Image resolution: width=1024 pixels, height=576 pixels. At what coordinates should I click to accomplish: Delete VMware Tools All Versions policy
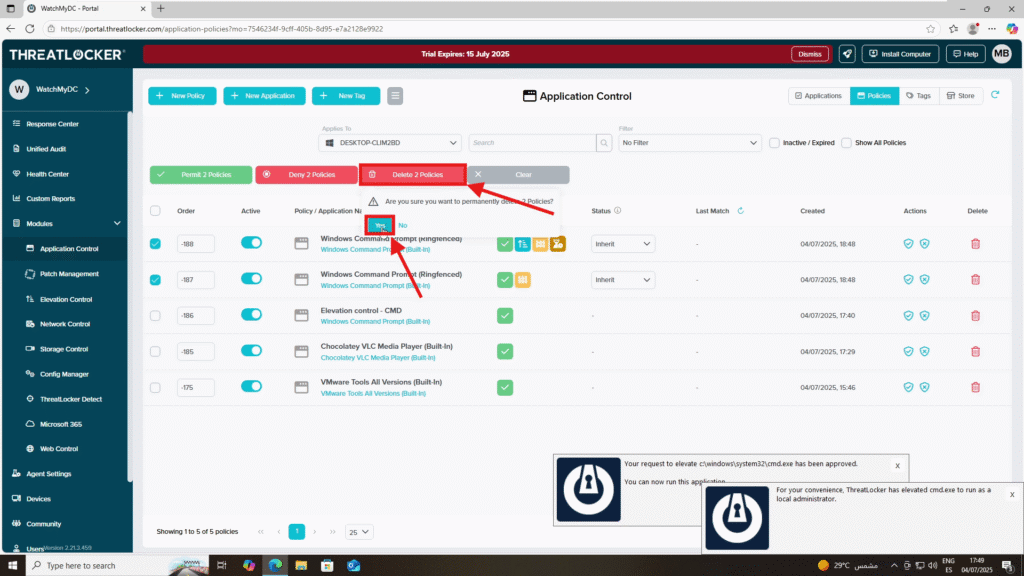(x=975, y=387)
